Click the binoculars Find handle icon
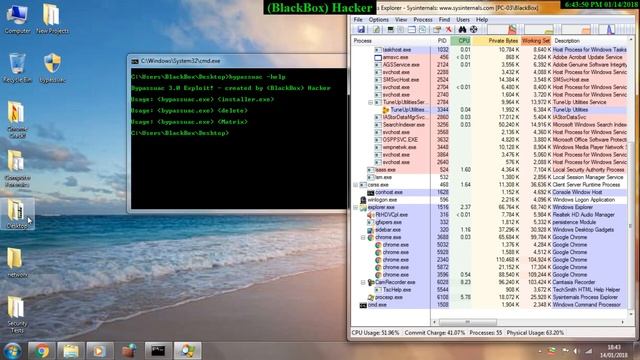The height and width of the screenshot is (360, 640). pyautogui.click(x=462, y=29)
